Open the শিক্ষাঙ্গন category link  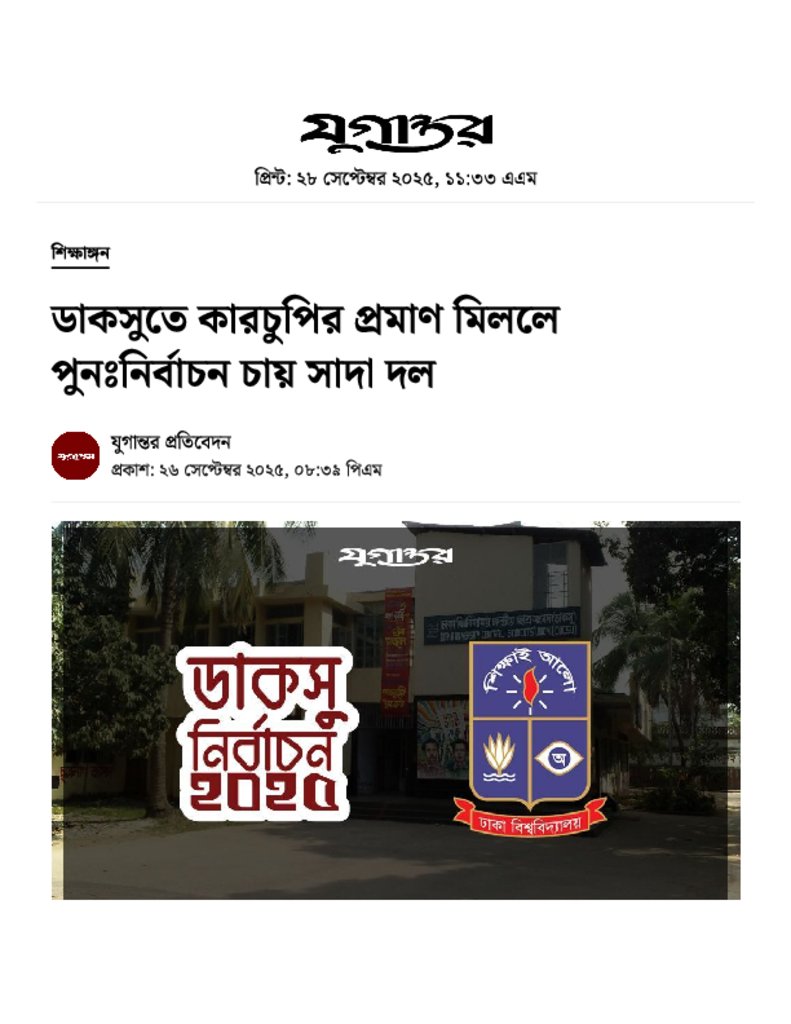pyautogui.click(x=80, y=253)
